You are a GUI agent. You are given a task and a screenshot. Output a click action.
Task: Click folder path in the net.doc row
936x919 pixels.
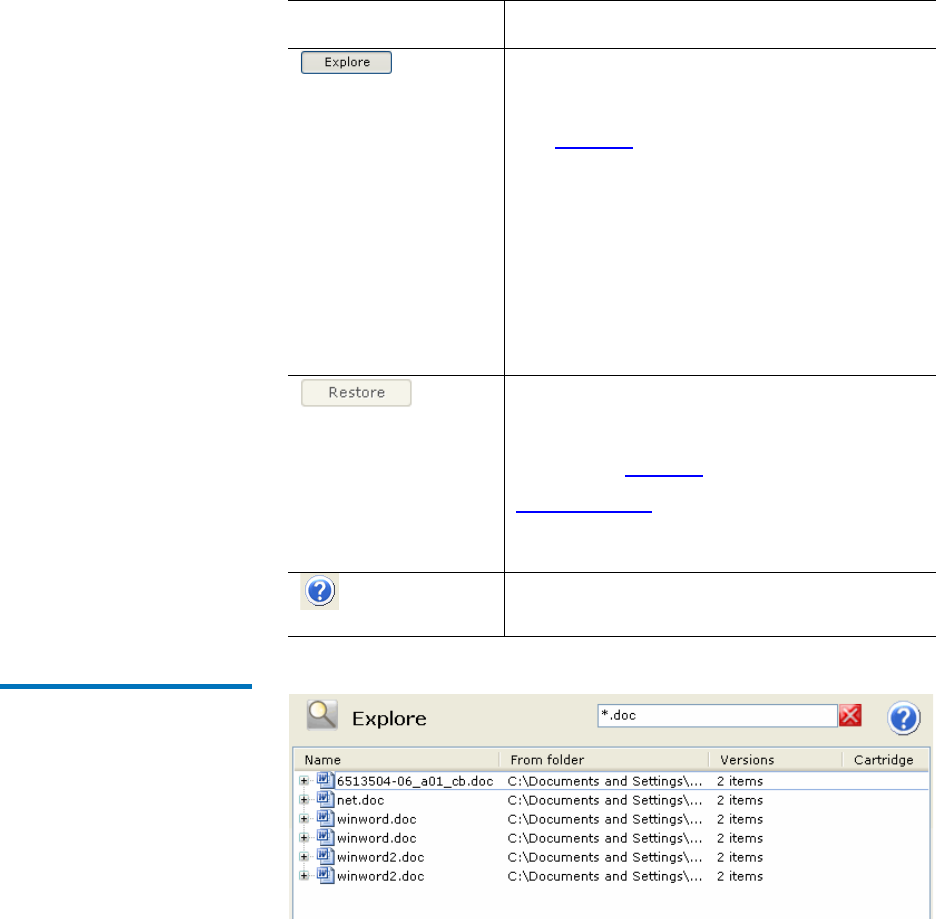605,800
